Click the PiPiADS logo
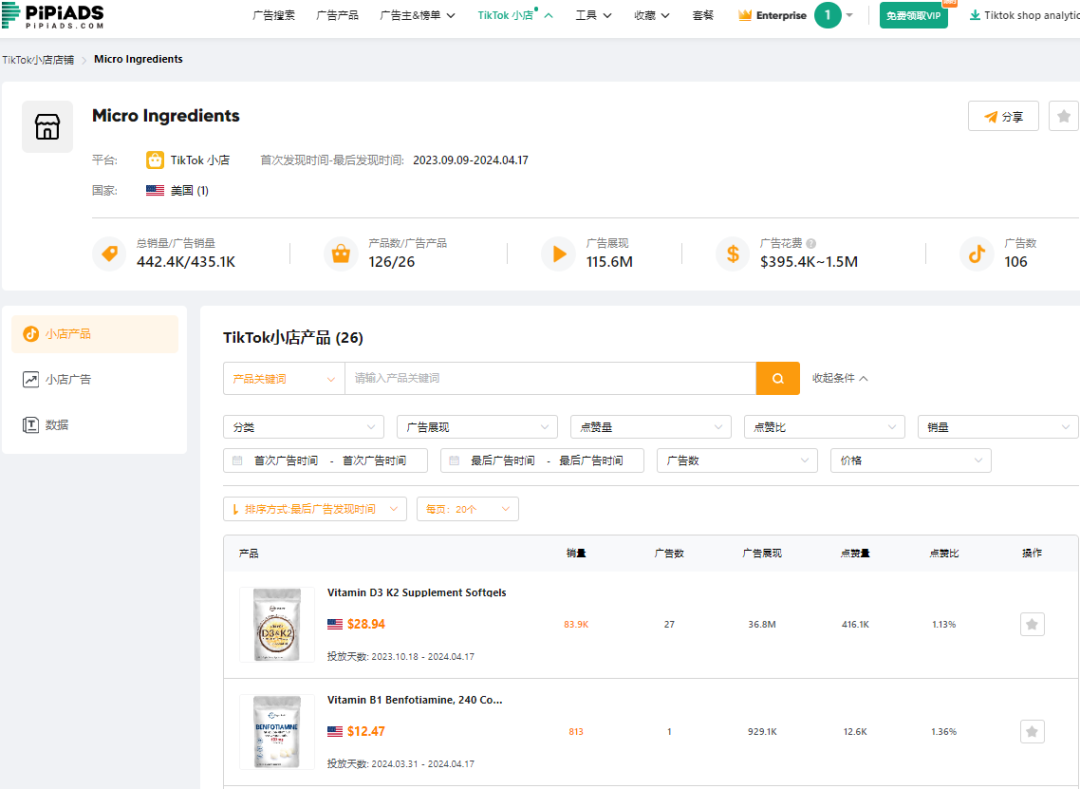 [53, 15]
